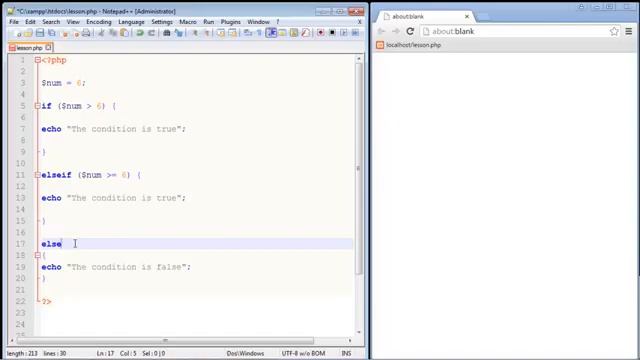Click the Redo toolbar icon
The image size is (640, 360).
152,33
